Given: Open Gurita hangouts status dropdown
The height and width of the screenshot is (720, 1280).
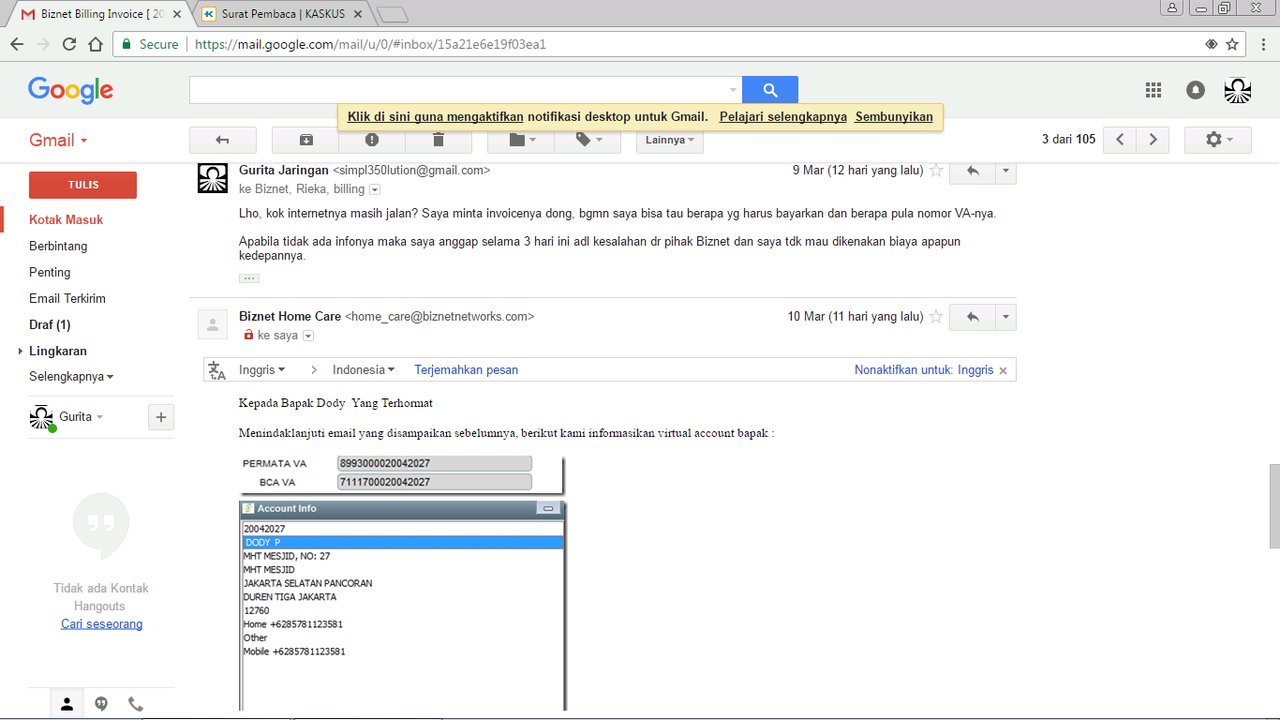Looking at the screenshot, I should pyautogui.click(x=81, y=417).
